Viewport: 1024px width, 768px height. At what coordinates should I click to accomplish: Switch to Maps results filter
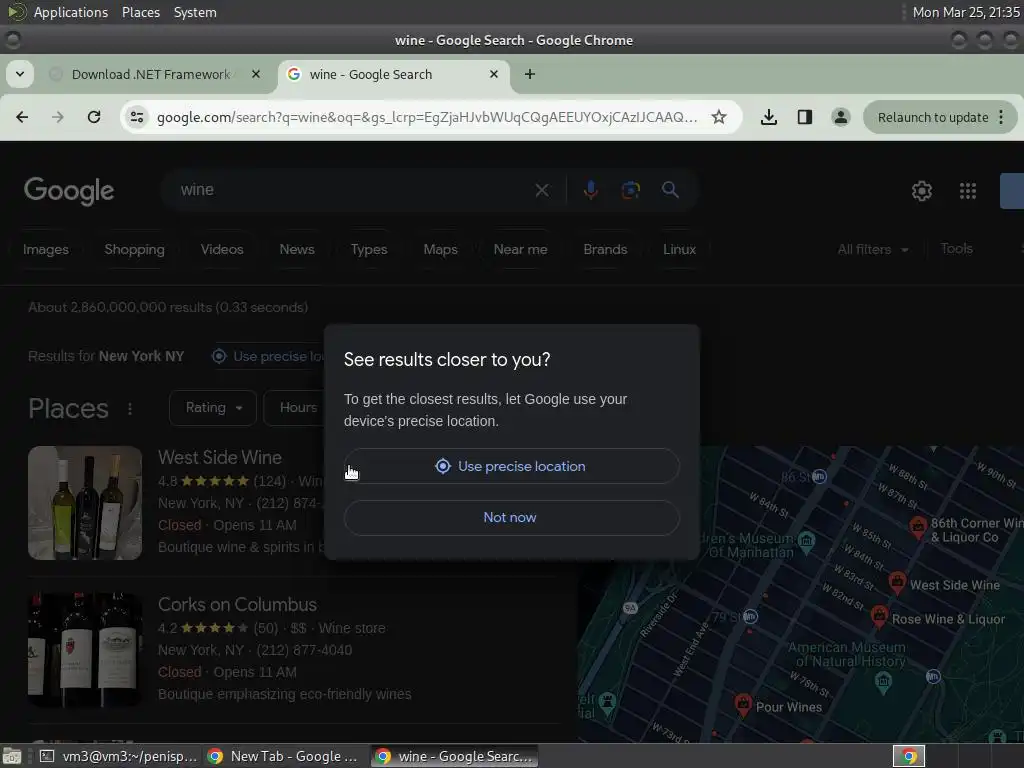[x=441, y=249]
